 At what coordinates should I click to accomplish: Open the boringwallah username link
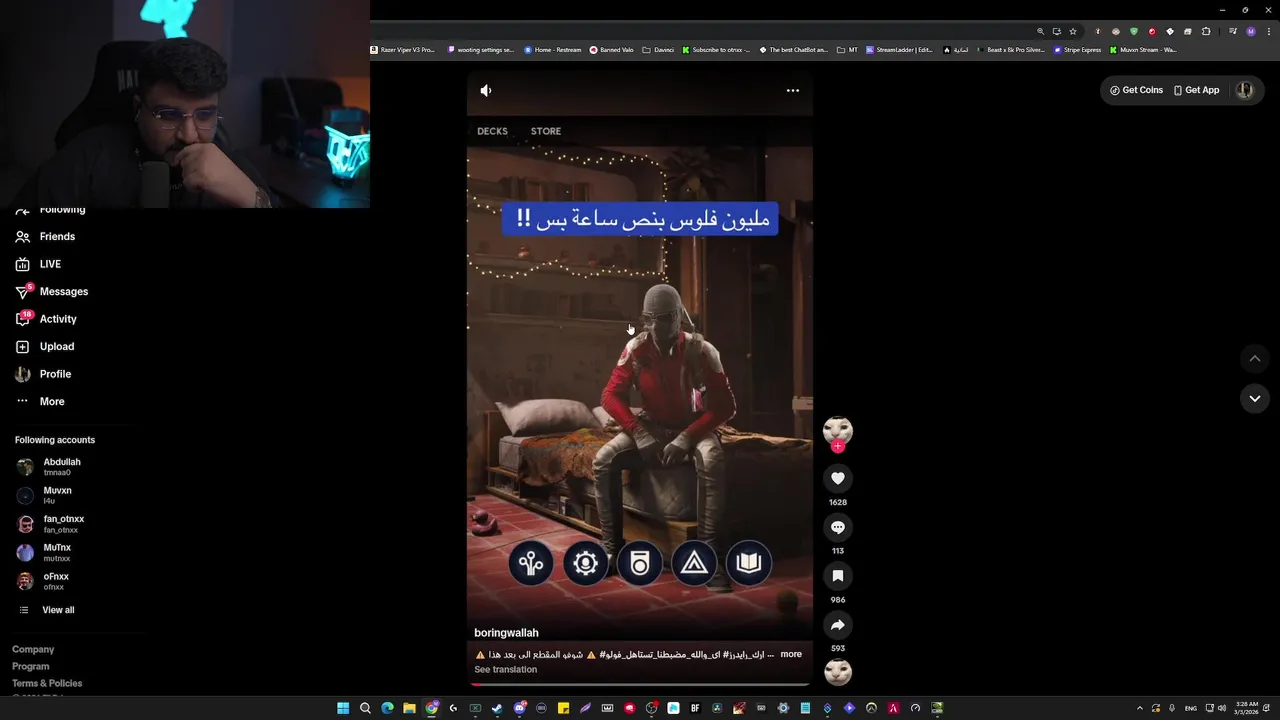coord(506,633)
